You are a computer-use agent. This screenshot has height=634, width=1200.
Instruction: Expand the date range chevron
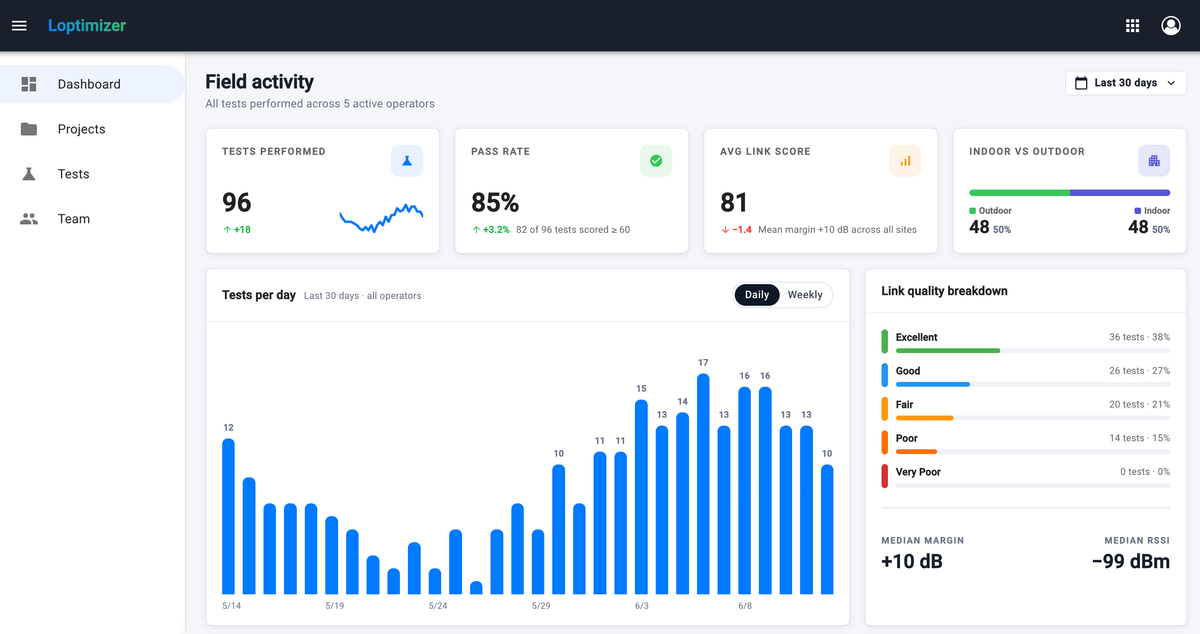click(1171, 83)
